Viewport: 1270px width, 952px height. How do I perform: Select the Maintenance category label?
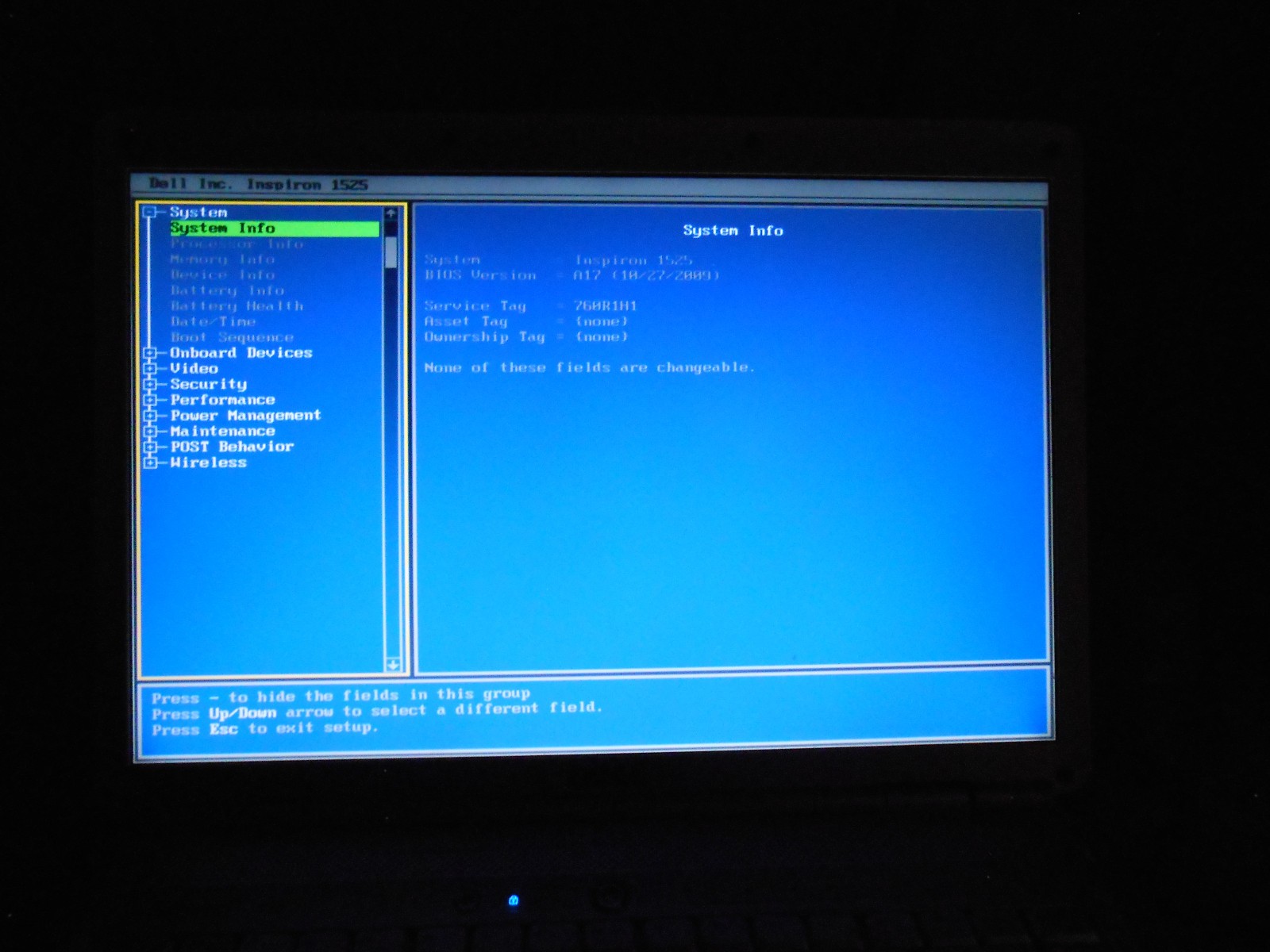(222, 432)
